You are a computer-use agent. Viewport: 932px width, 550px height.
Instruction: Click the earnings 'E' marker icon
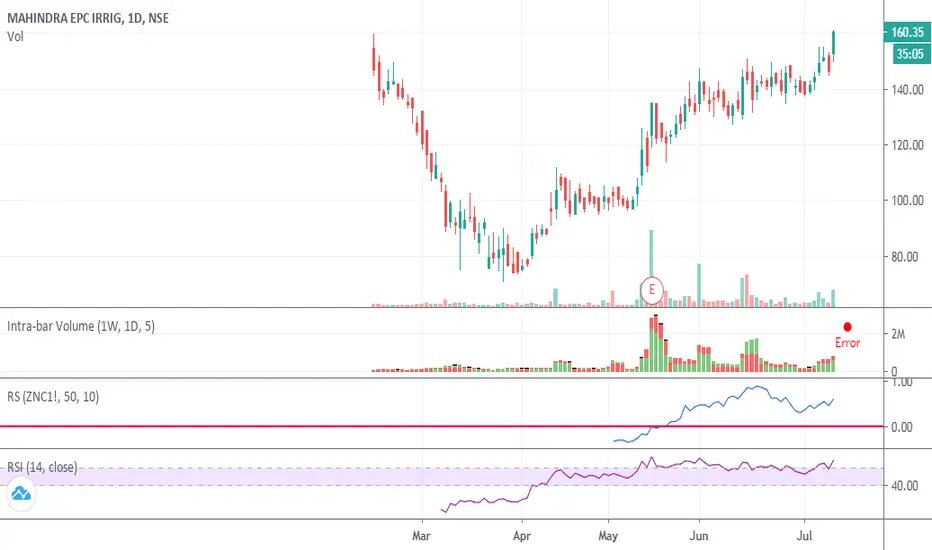coord(652,290)
